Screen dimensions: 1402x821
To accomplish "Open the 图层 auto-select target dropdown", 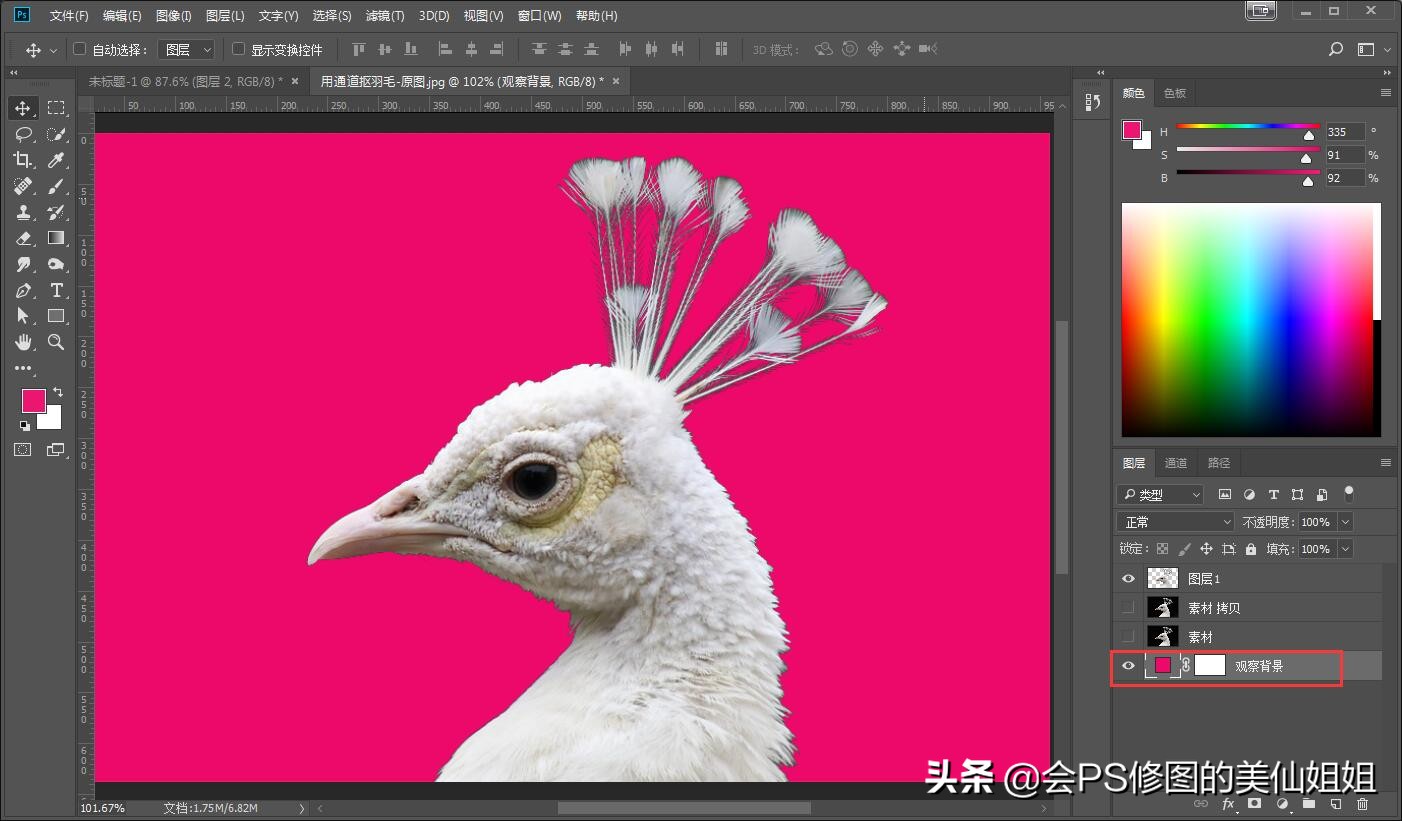I will pyautogui.click(x=187, y=49).
